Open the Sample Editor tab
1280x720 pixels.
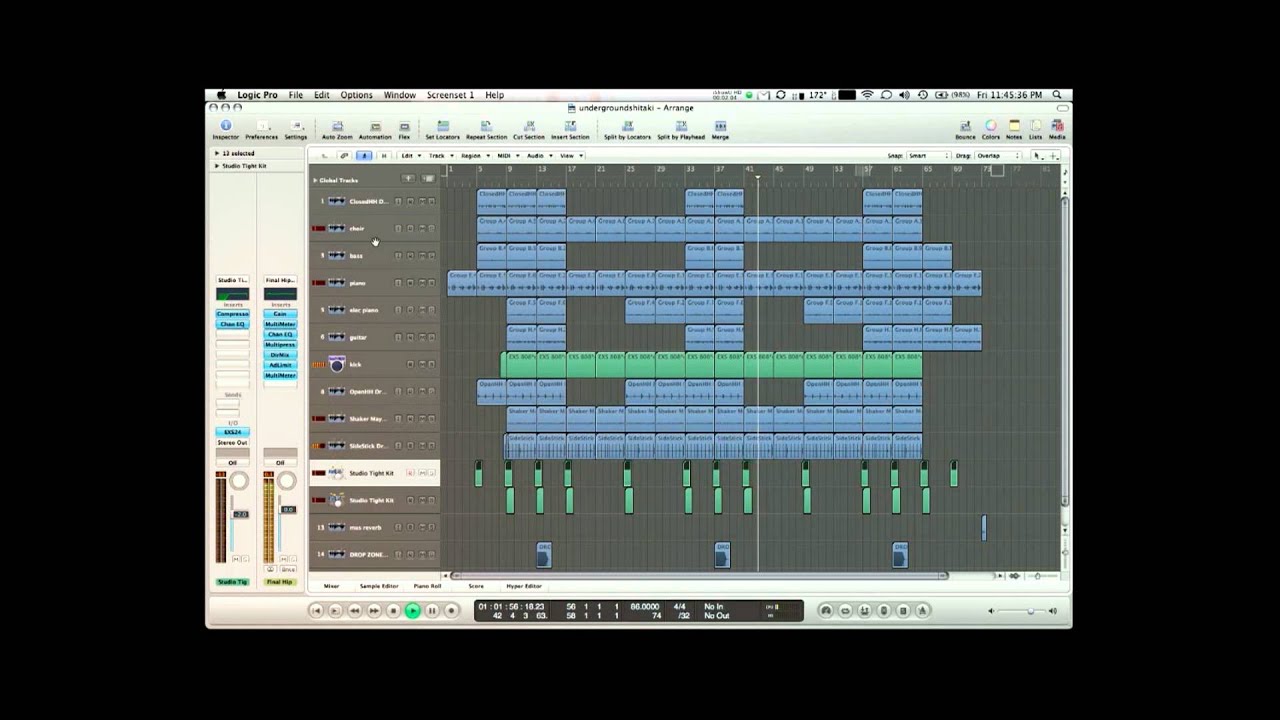tap(379, 586)
